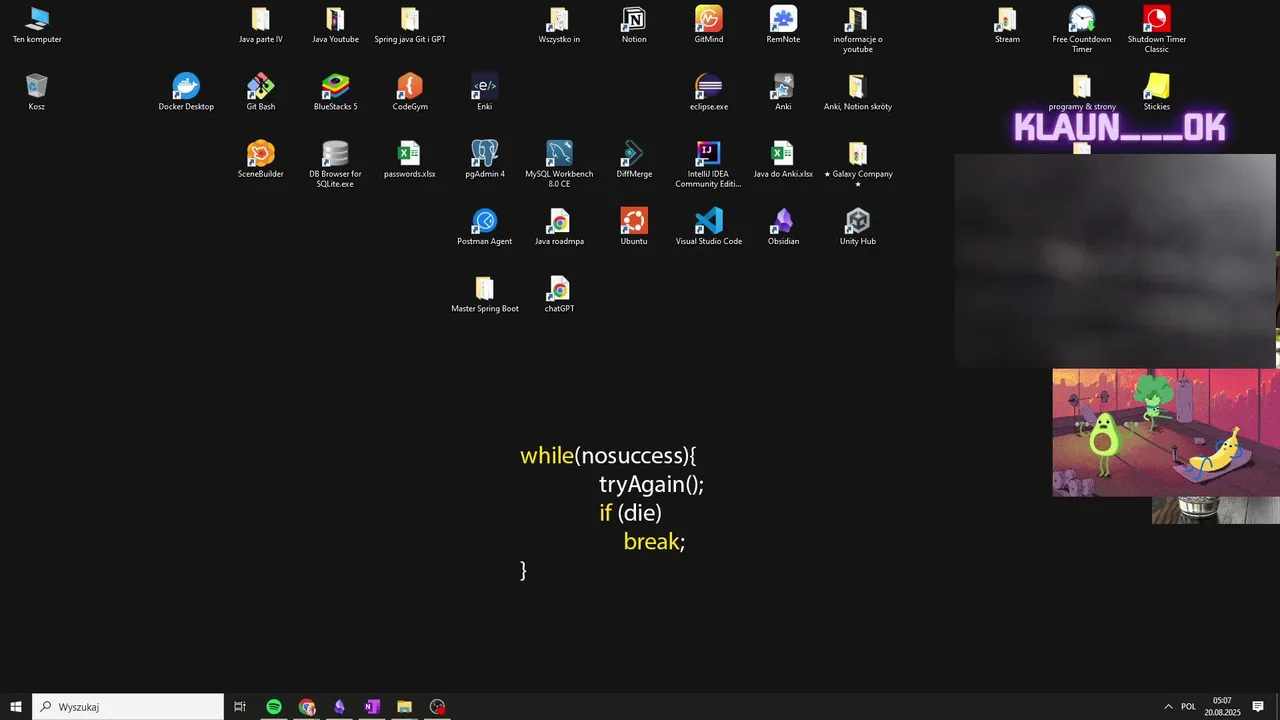The height and width of the screenshot is (720, 1280).
Task: Open IntelliJ IDEA Community Edition shortcut
Action: click(x=709, y=164)
